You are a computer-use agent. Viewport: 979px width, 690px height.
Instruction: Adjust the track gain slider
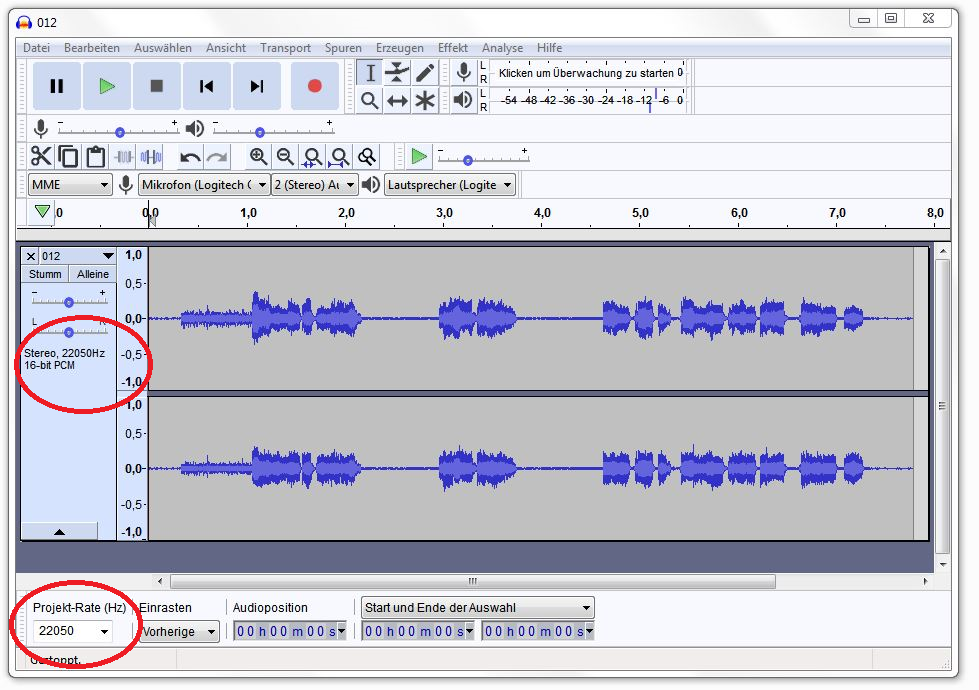(69, 301)
